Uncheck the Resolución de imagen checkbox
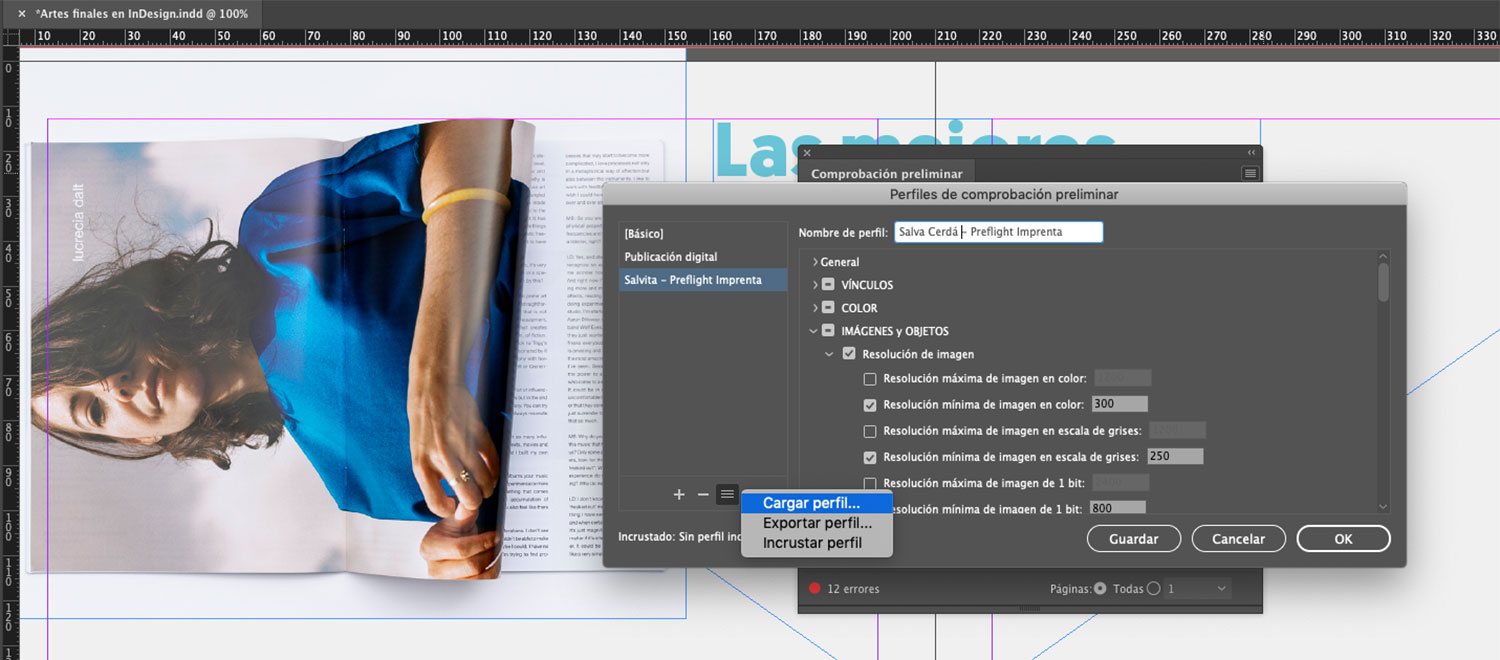Image resolution: width=1500 pixels, height=660 pixels. point(849,354)
